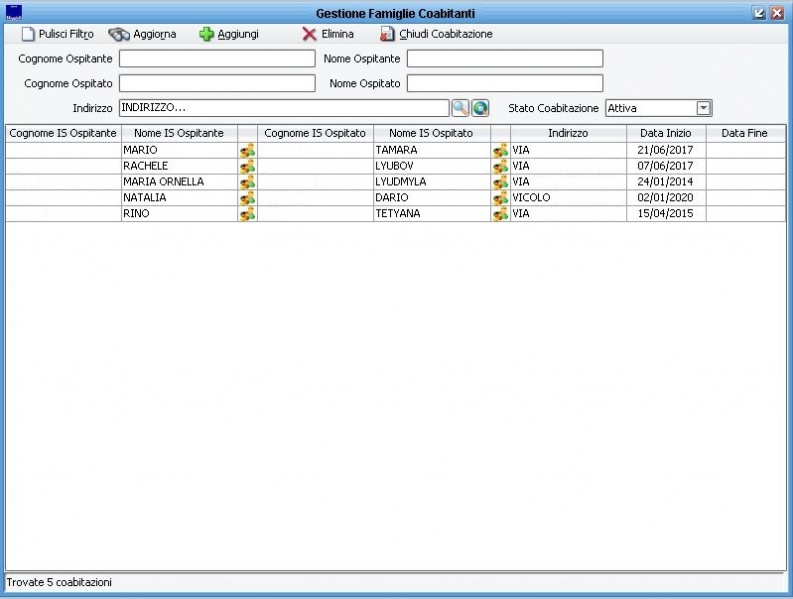Sort by Data Inizio column header
Screen dimensions: 793x599
click(x=665, y=133)
